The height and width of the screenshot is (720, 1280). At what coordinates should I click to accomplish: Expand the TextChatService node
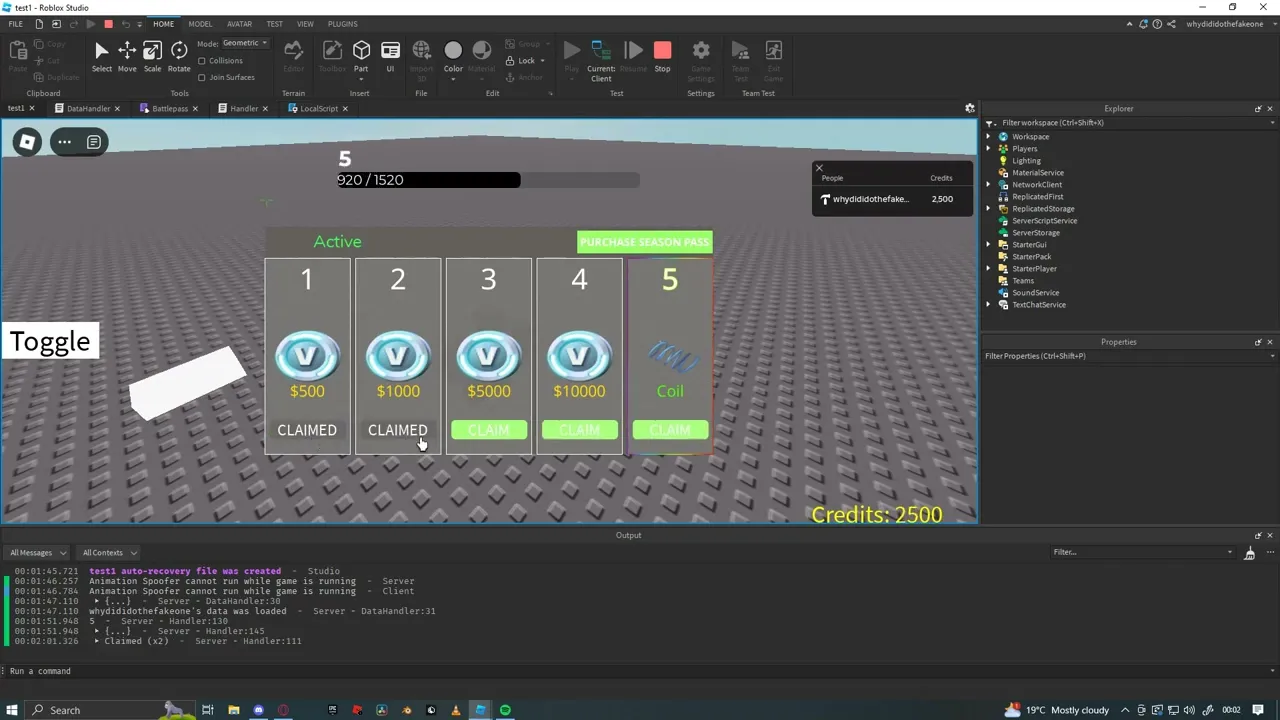pyautogui.click(x=989, y=305)
